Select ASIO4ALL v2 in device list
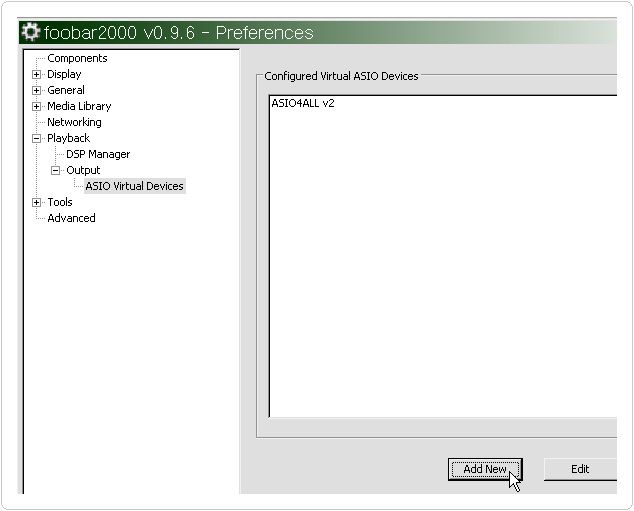 point(303,103)
